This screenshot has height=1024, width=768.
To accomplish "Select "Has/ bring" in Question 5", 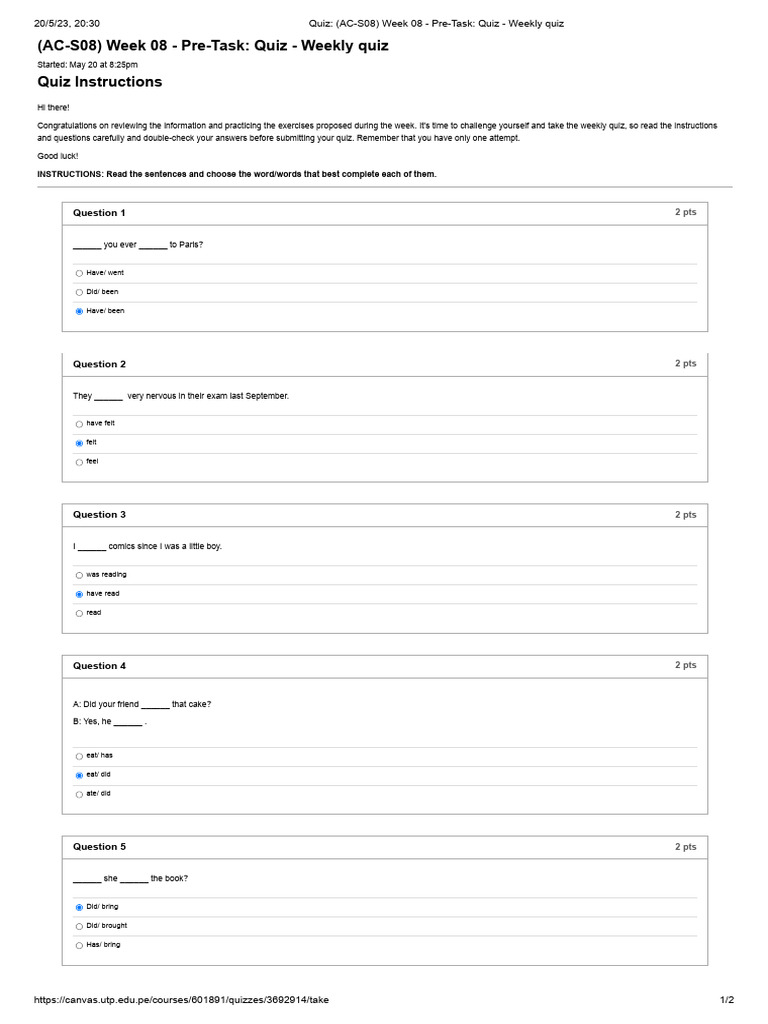I will (x=79, y=945).
